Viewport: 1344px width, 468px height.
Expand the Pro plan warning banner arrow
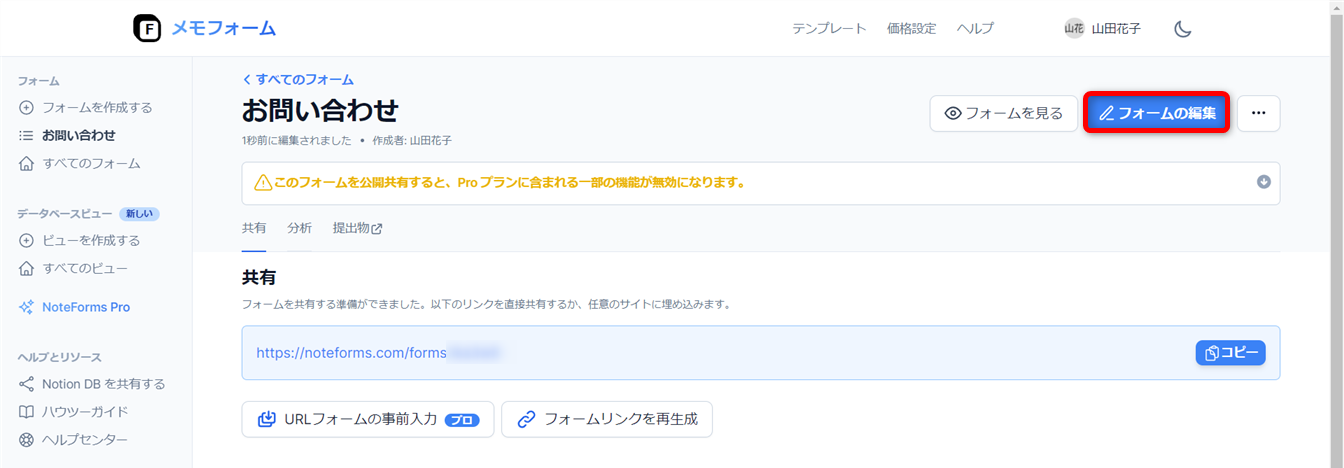pos(1263,182)
